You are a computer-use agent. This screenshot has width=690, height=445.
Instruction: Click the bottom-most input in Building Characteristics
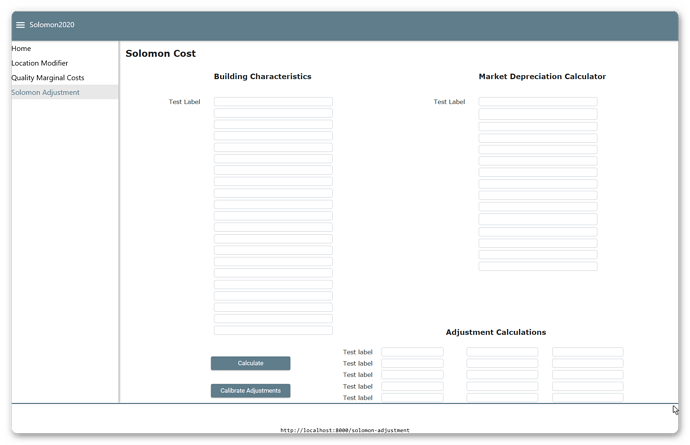point(273,330)
